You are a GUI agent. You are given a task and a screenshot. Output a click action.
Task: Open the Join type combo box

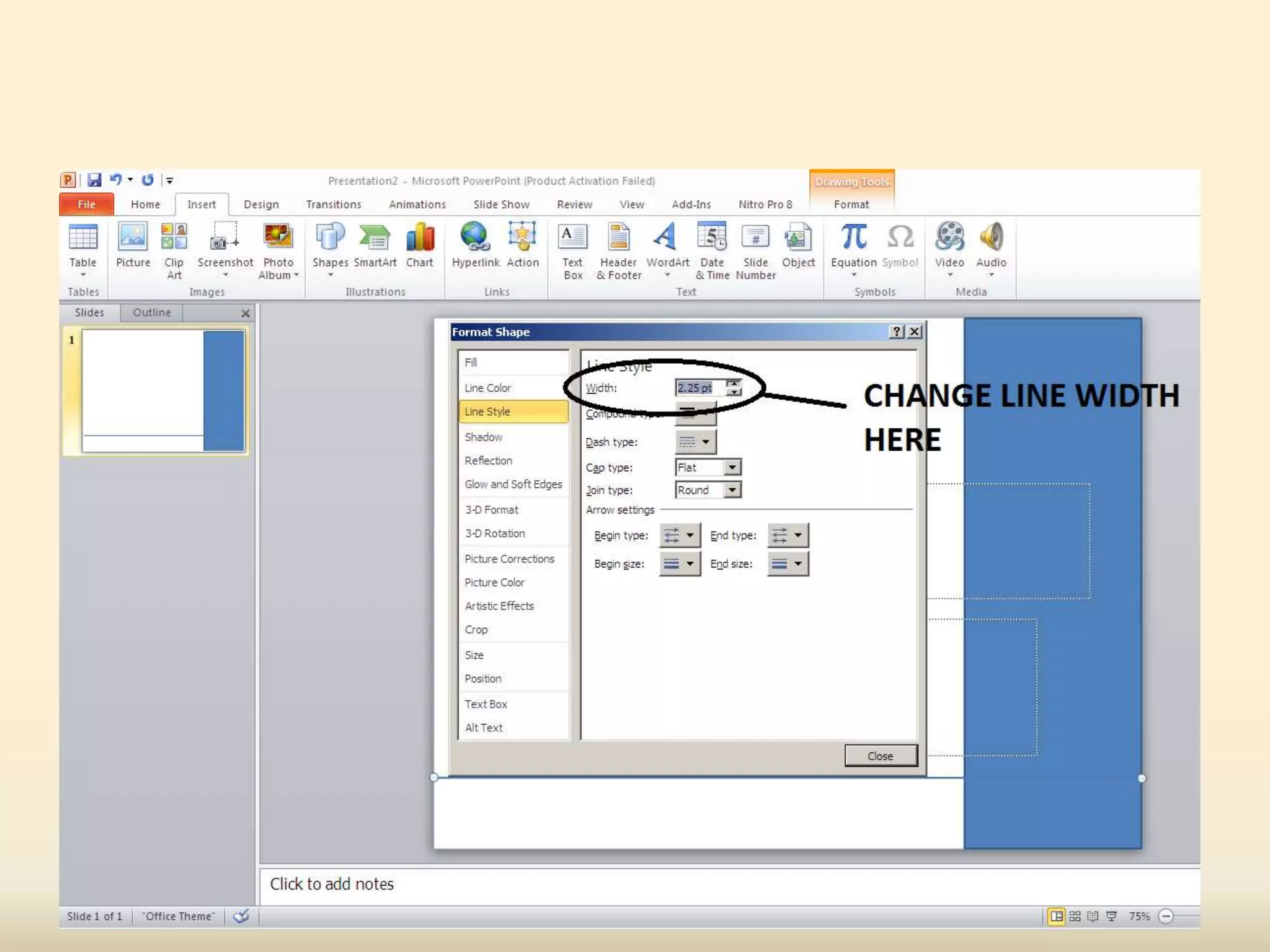(x=732, y=490)
